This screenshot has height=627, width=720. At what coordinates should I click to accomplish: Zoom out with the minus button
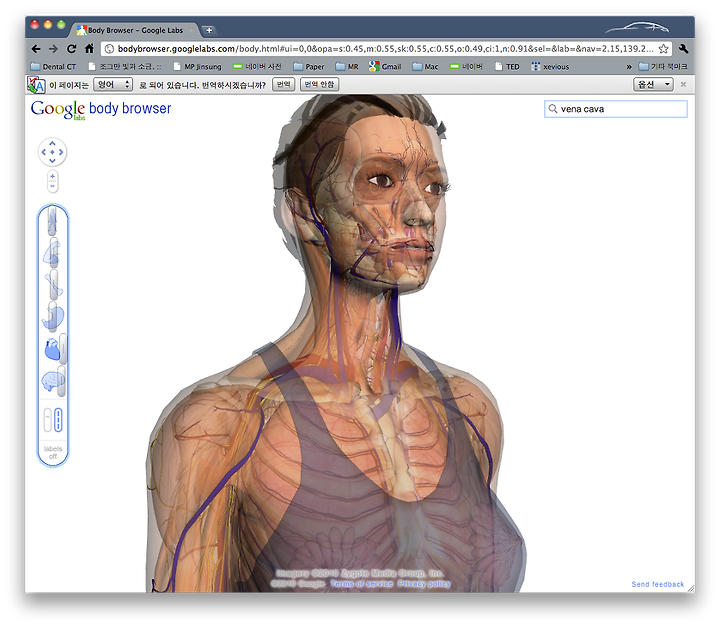click(x=52, y=186)
